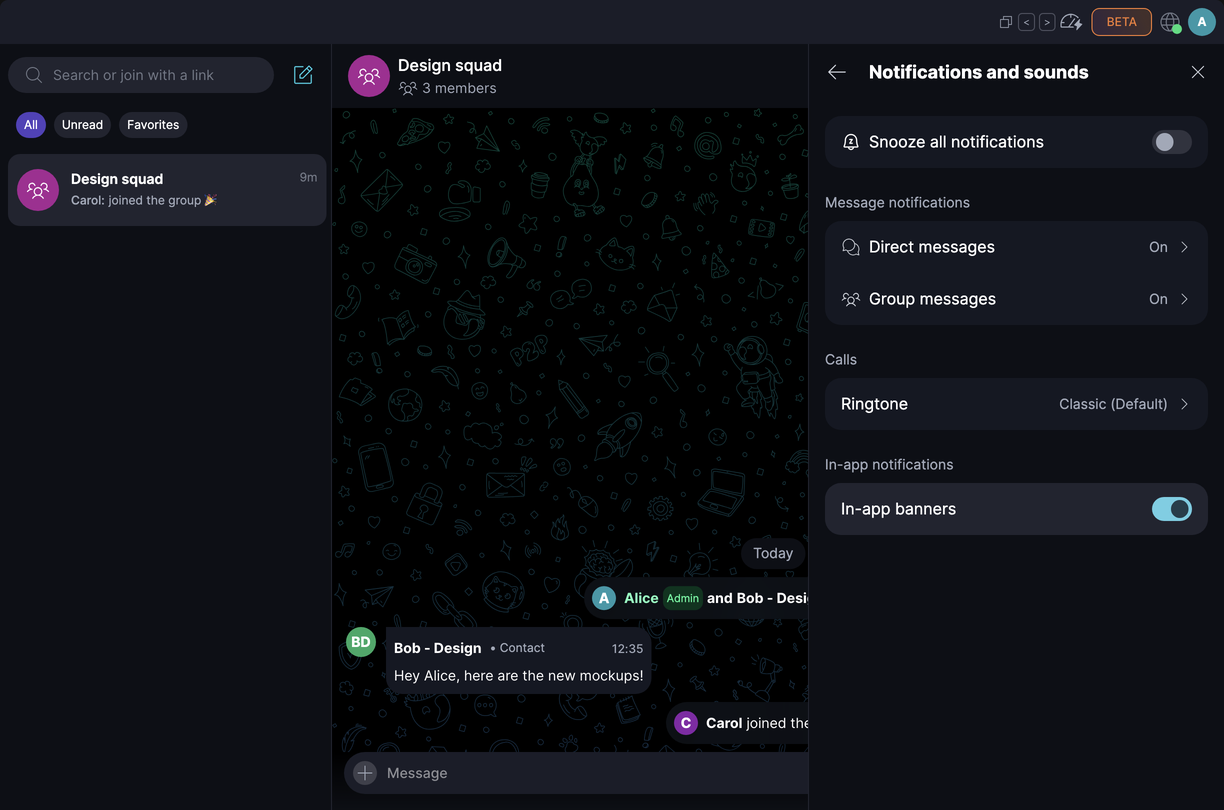Click the Contact label next to Bob
The image size is (1224, 810).
pyautogui.click(x=522, y=648)
